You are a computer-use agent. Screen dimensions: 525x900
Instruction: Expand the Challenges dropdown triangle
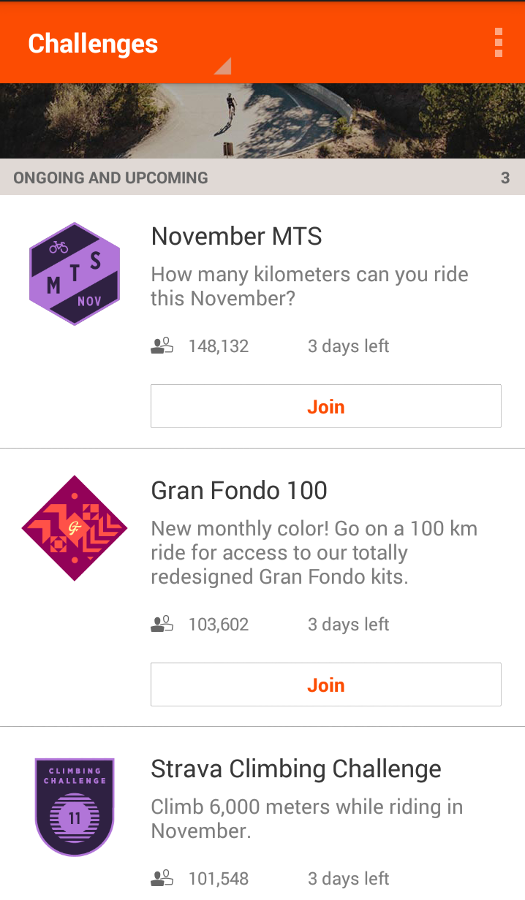click(223, 66)
